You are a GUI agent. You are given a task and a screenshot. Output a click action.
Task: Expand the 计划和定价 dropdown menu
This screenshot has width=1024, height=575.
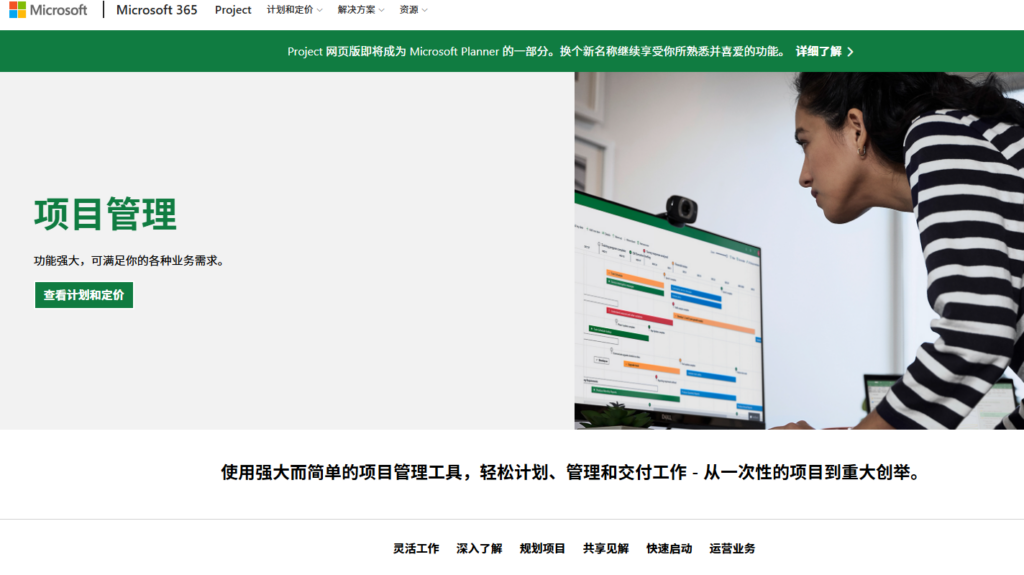295,10
